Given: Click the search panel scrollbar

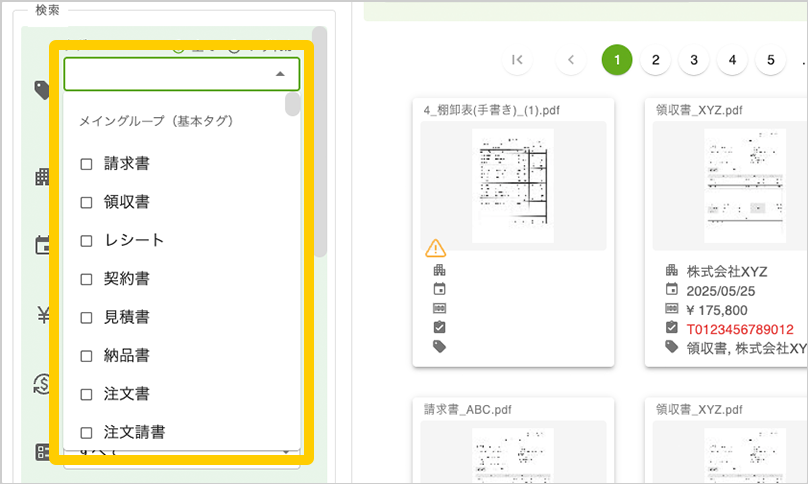Looking at the screenshot, I should click(320, 142).
